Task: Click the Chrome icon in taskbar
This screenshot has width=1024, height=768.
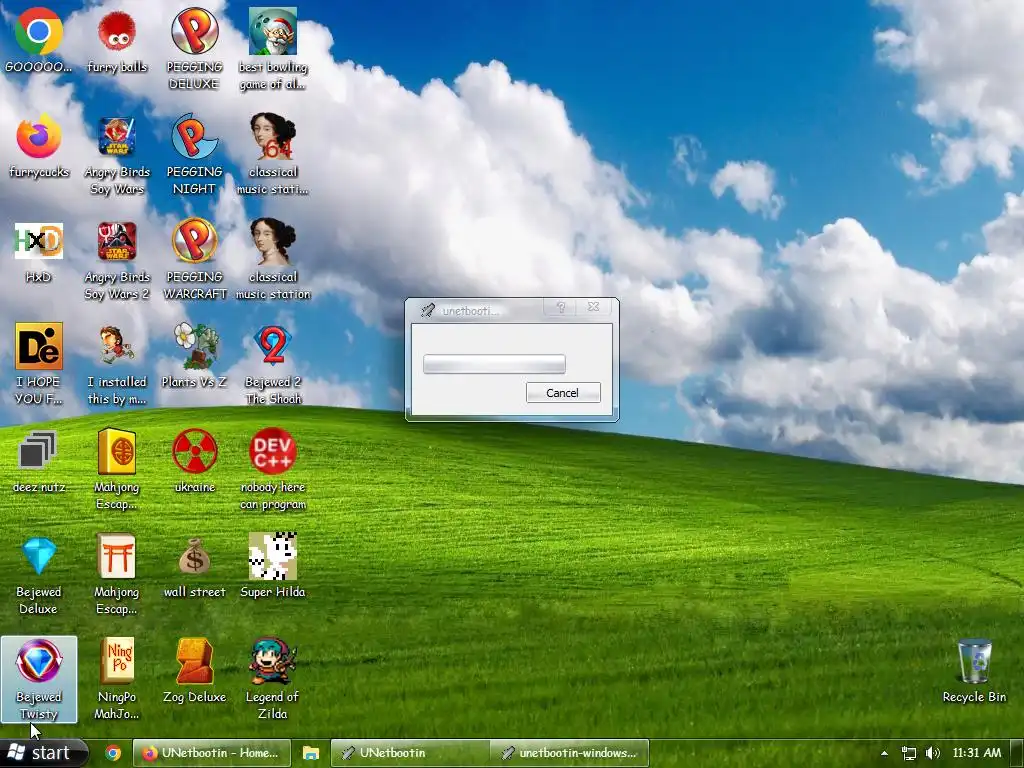Action: tap(113, 753)
